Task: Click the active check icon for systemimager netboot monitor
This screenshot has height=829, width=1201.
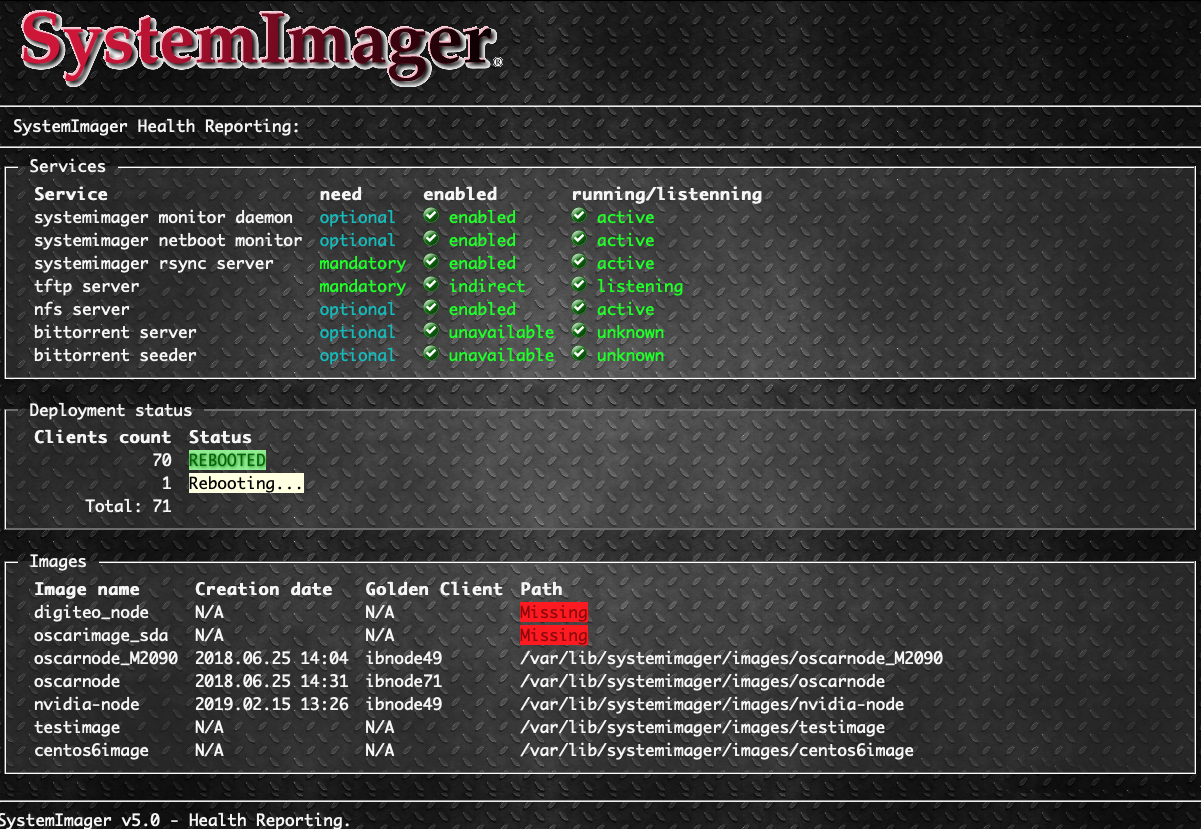Action: coord(579,239)
